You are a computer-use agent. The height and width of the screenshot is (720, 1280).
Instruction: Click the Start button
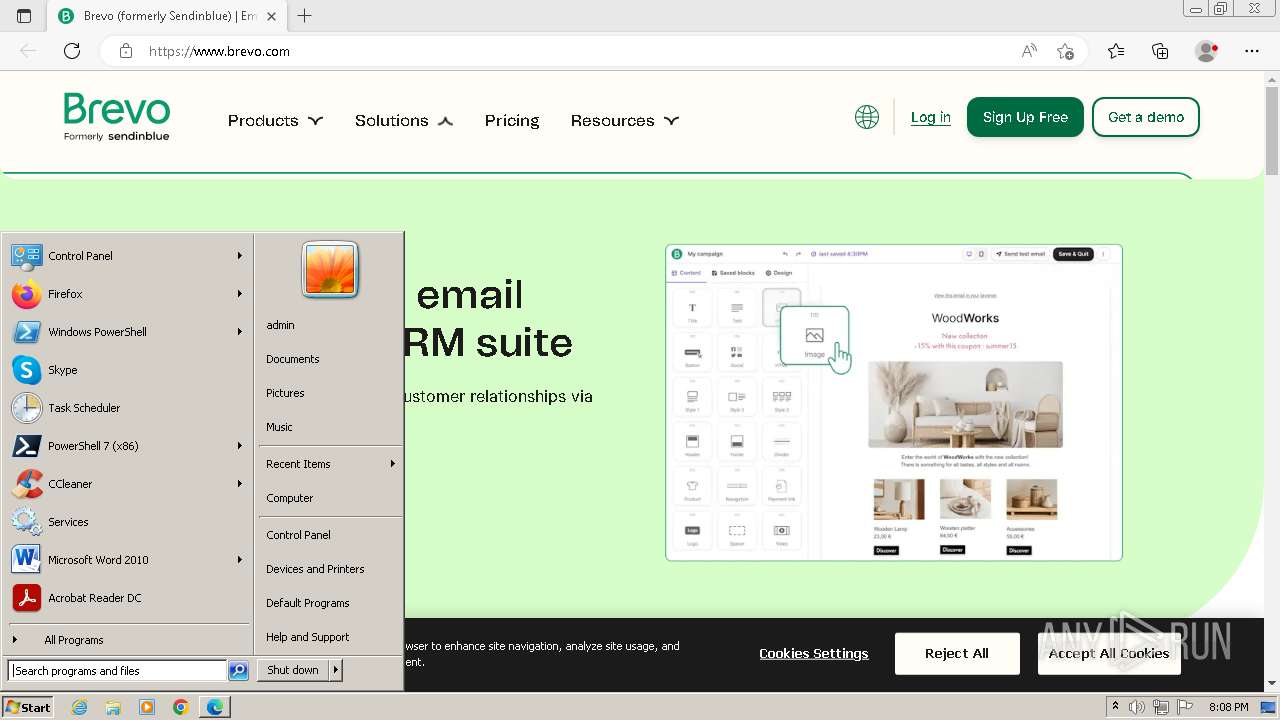28,707
